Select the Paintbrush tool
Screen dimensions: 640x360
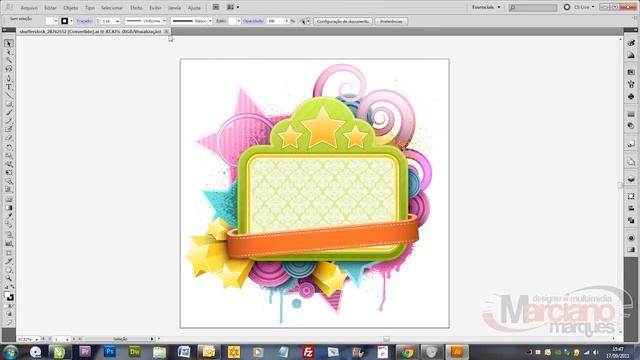coord(9,113)
